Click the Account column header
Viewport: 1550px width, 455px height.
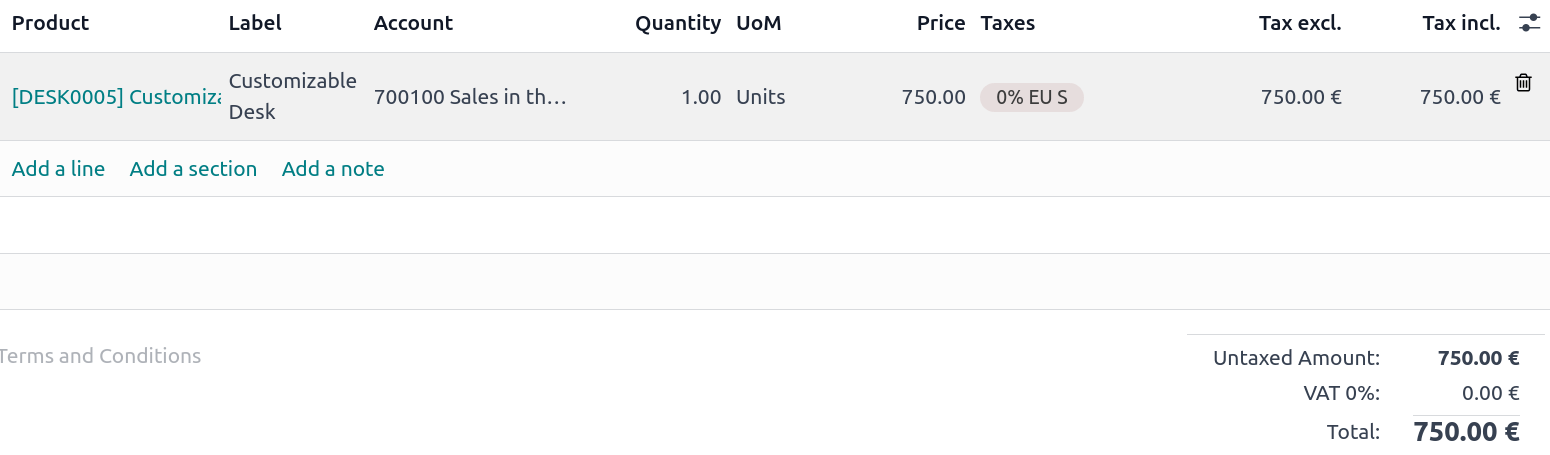[x=413, y=23]
